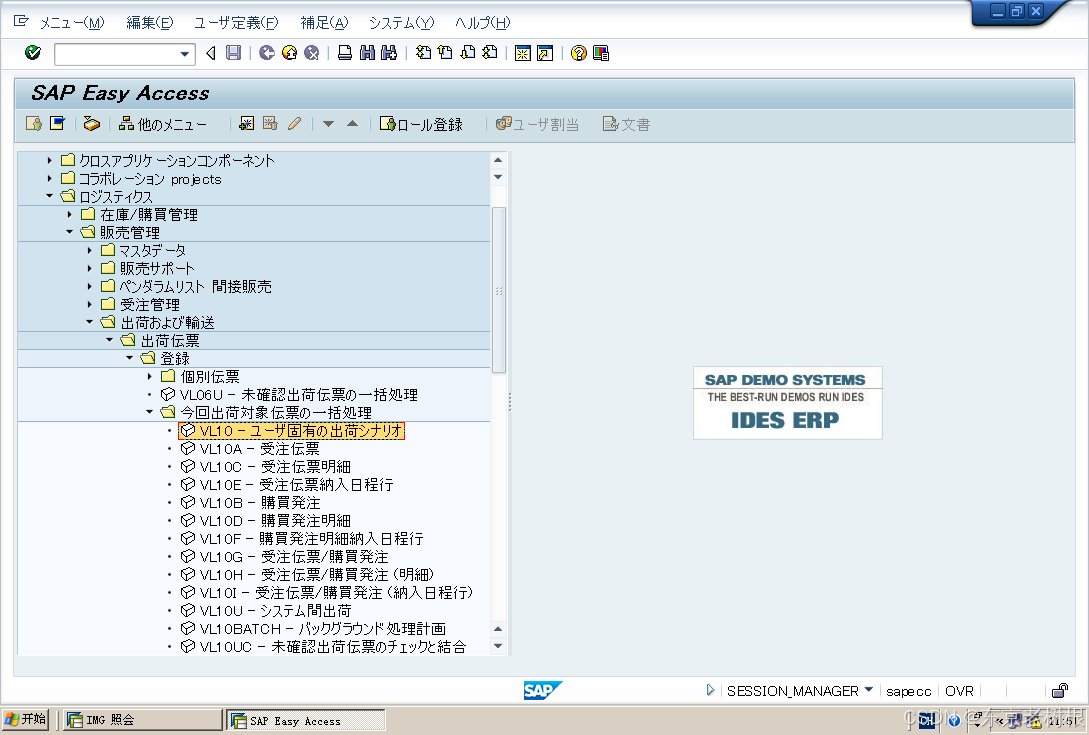The image size is (1089, 735).
Task: Expand the 受注管理 folder
Action: tap(89, 304)
